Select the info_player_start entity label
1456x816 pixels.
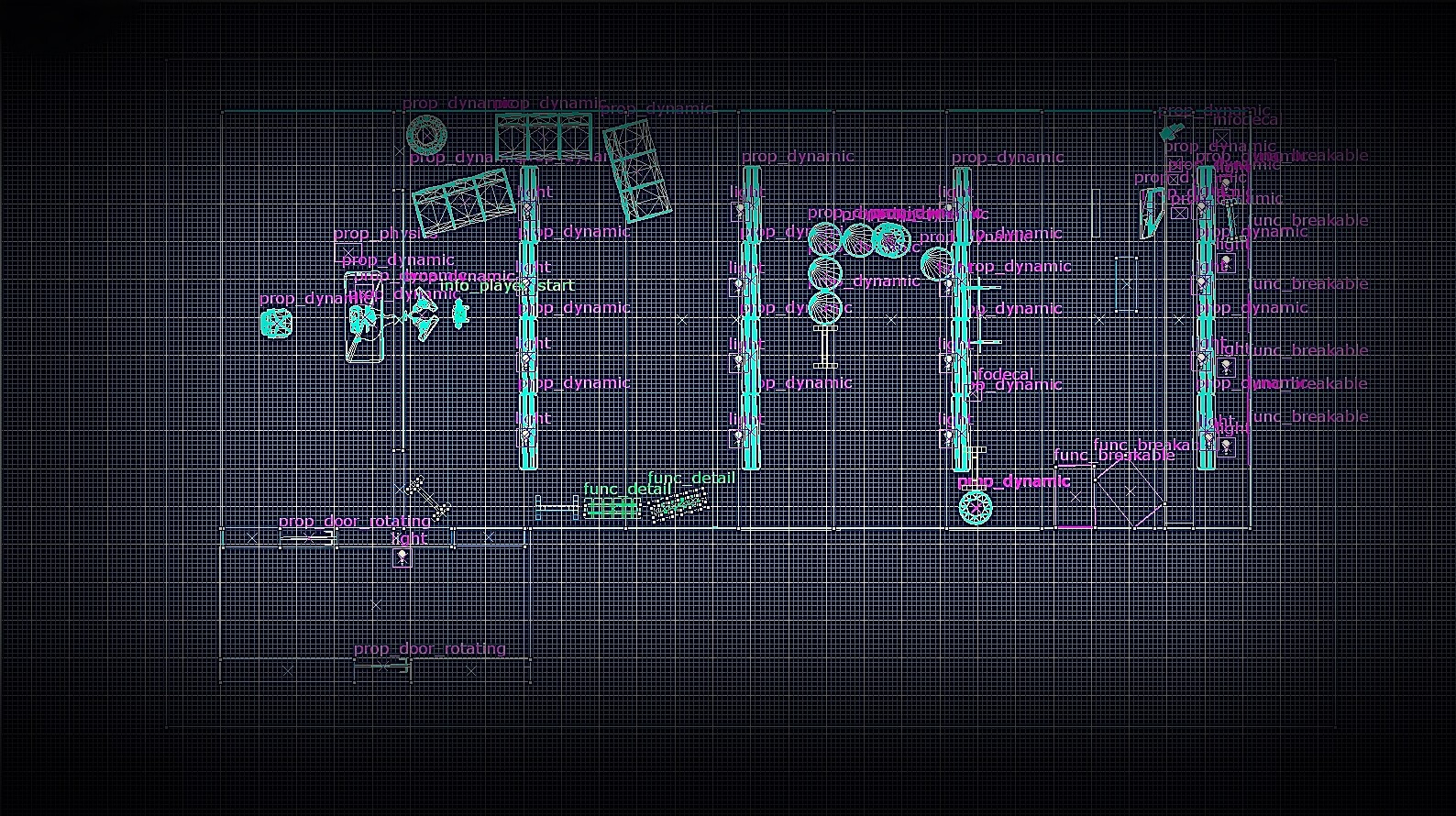point(507,285)
